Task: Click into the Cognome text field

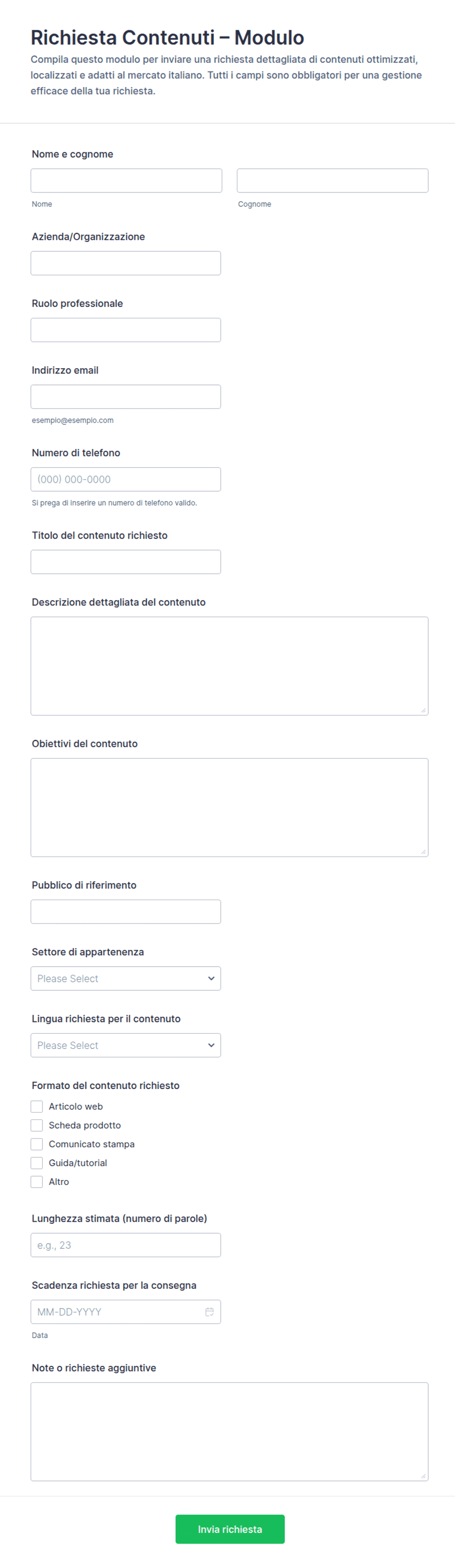Action: (x=333, y=181)
